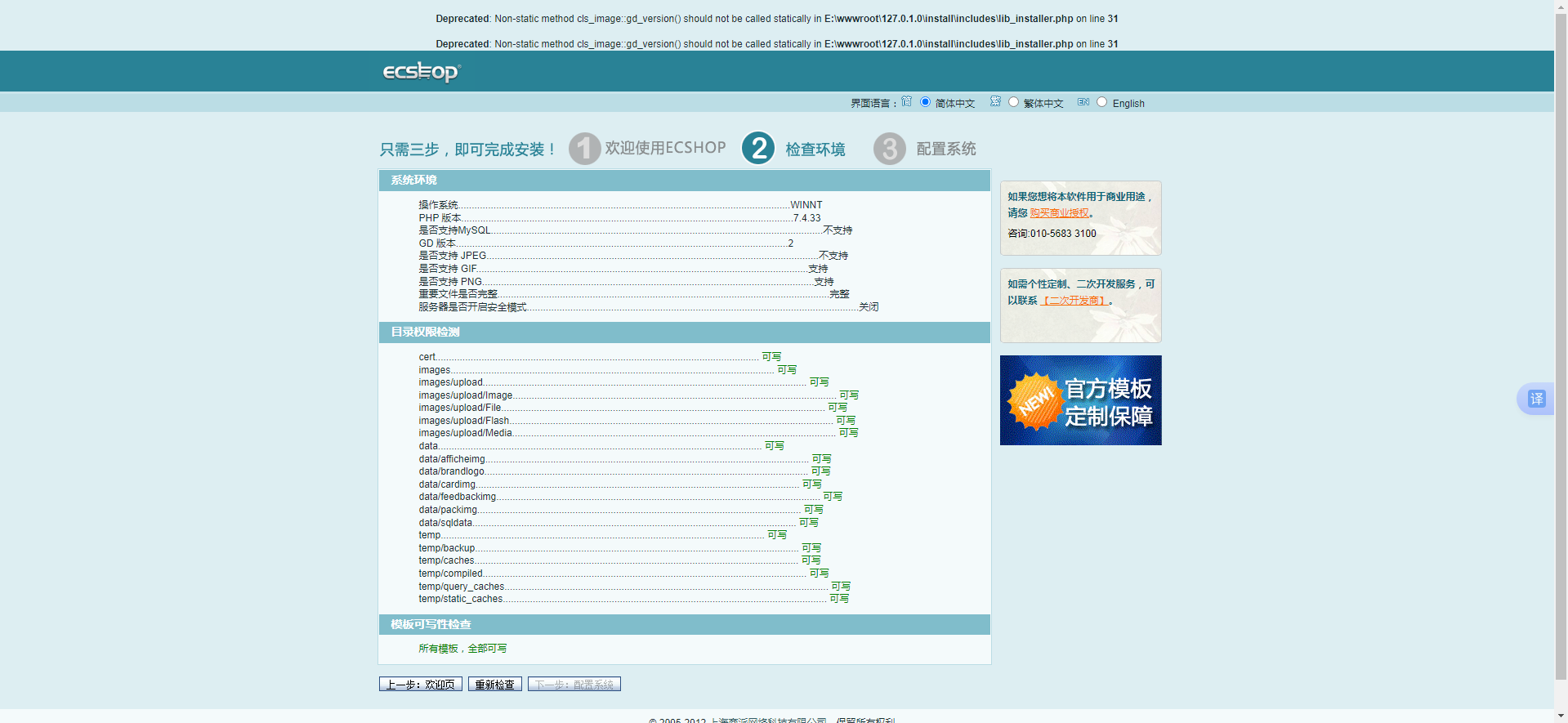Click the temp/backup directory row

tap(619, 548)
